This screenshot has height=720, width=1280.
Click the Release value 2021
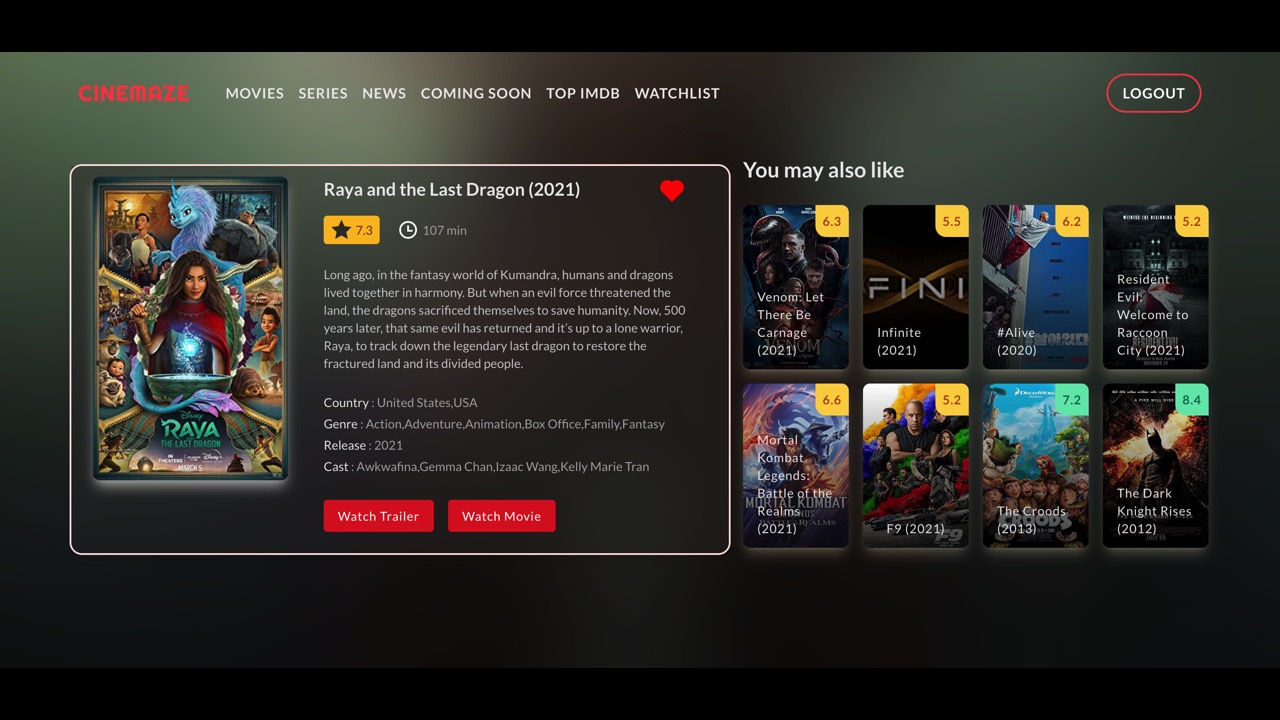tap(389, 445)
